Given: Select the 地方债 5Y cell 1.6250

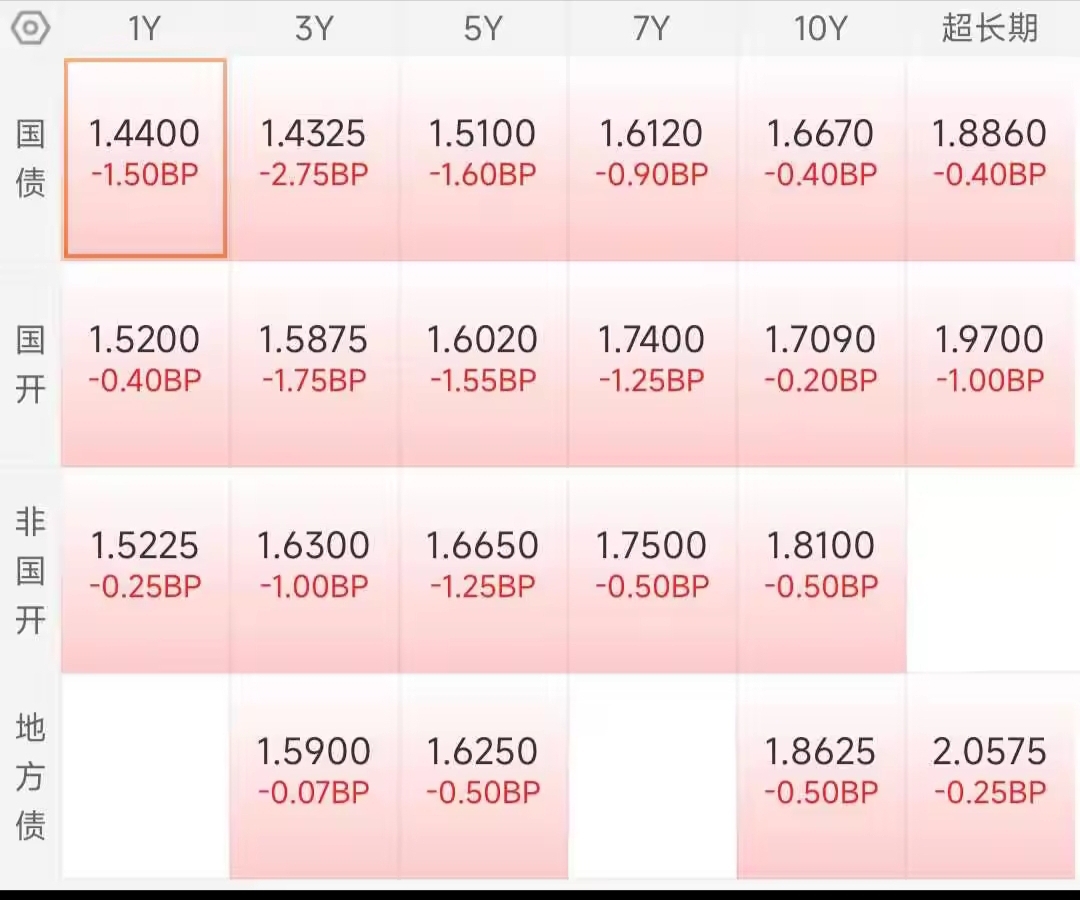Looking at the screenshot, I should (x=483, y=776).
